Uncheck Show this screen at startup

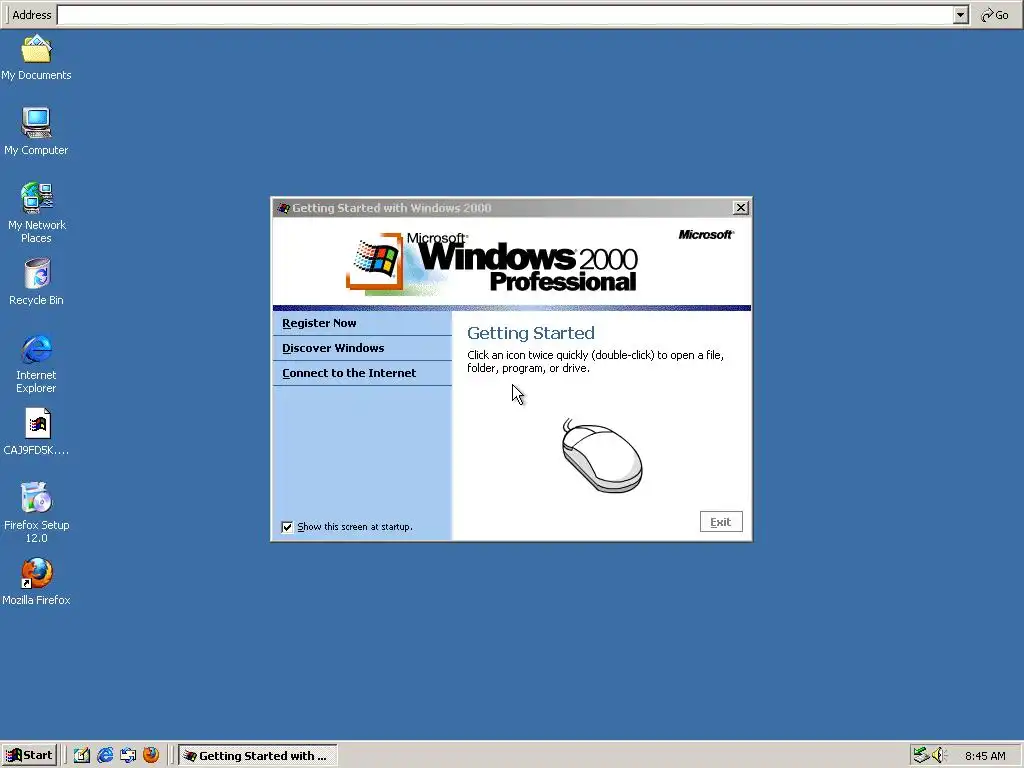pos(287,527)
